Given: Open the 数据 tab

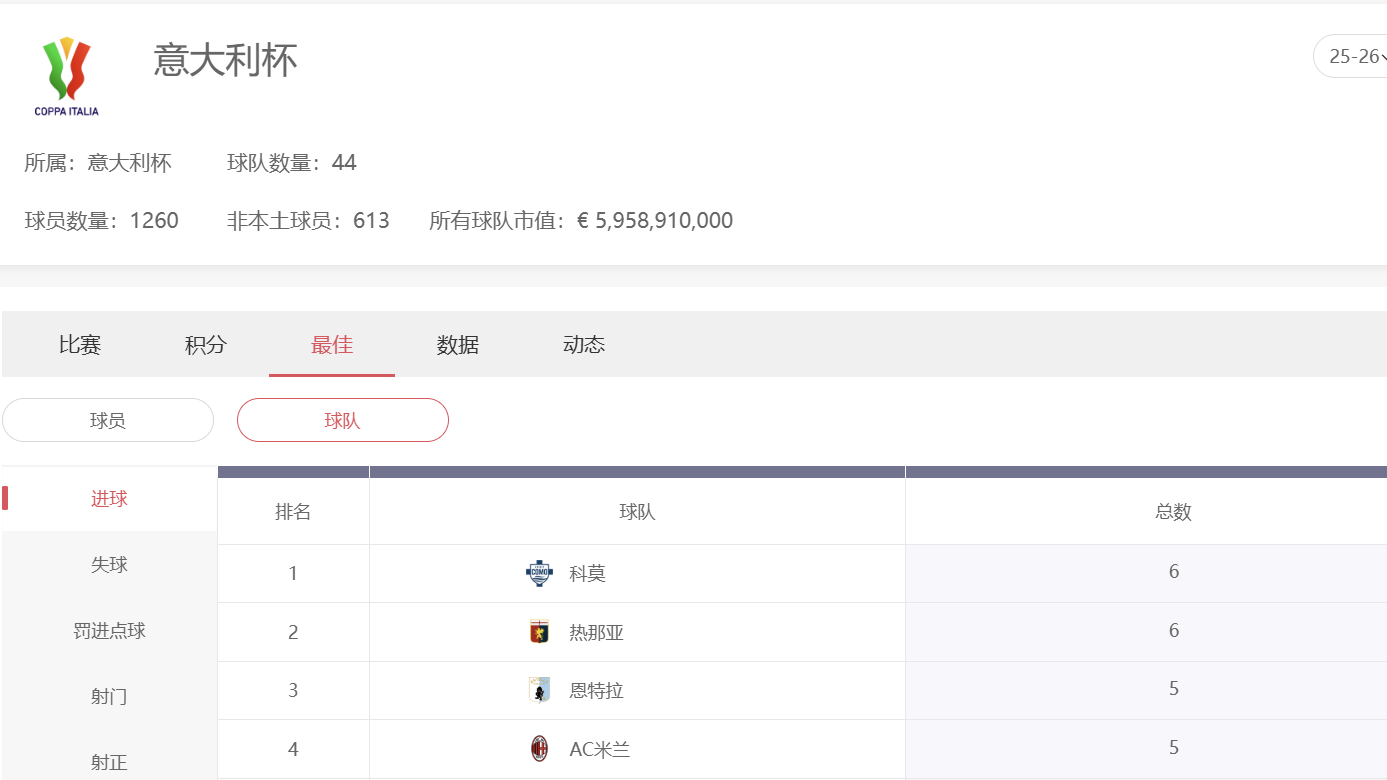Looking at the screenshot, I should [458, 345].
